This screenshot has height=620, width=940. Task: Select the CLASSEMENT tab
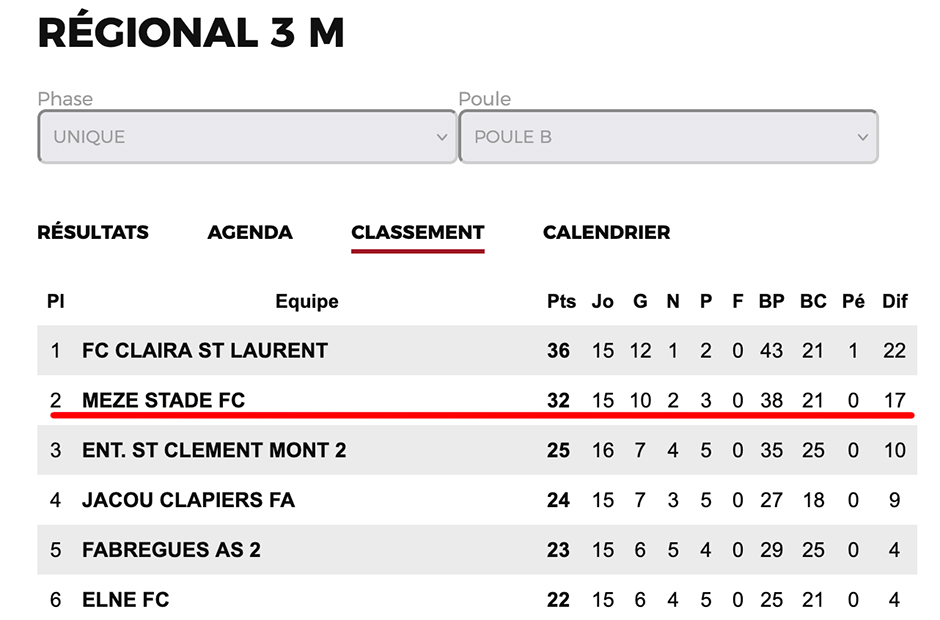[418, 232]
